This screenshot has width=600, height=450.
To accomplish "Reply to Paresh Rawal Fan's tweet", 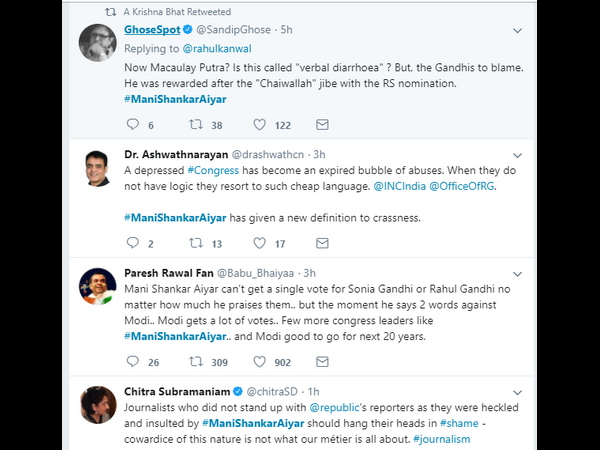I will (x=133, y=361).
